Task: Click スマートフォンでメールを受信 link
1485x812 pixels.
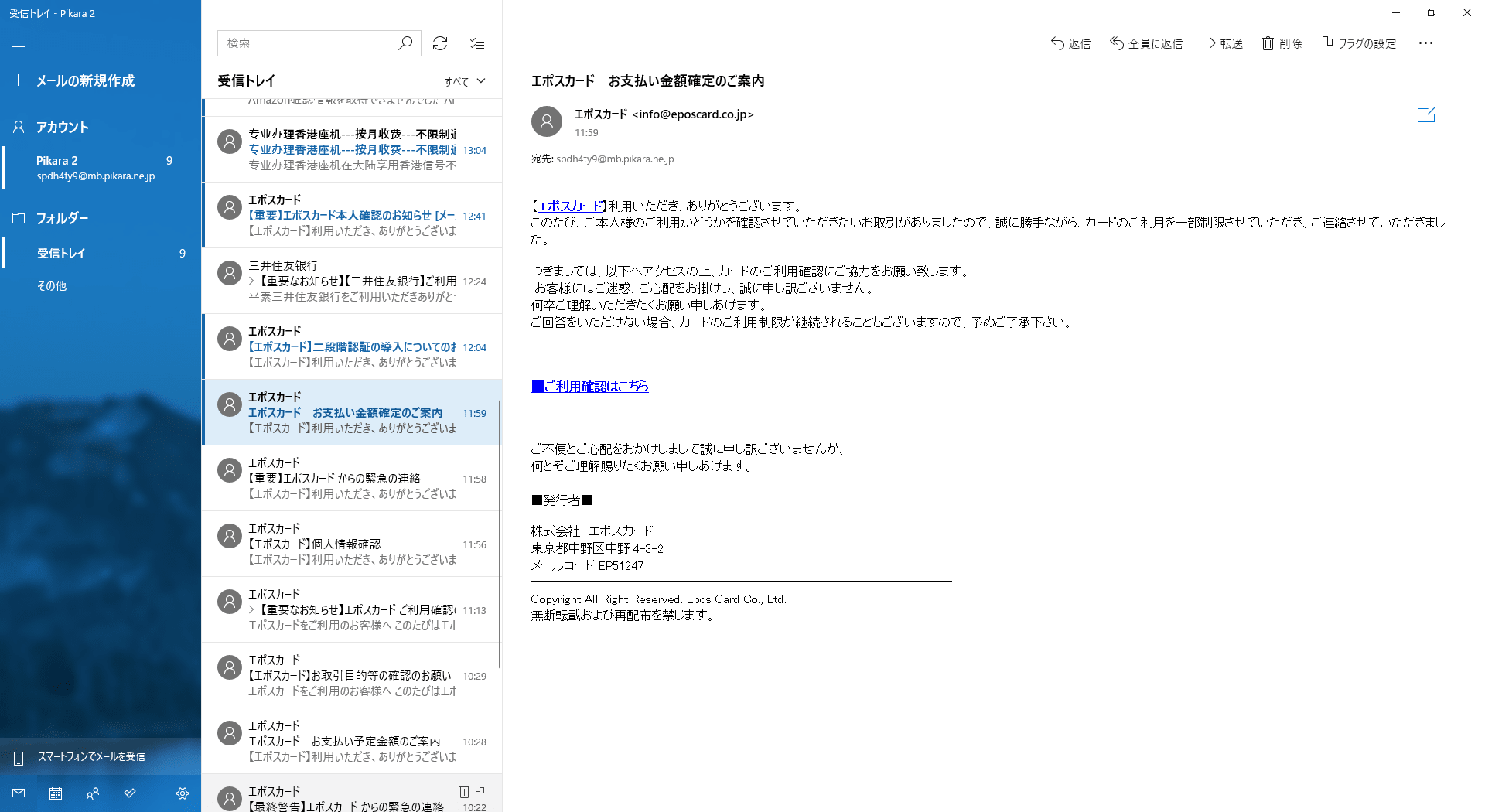Action: [91, 756]
